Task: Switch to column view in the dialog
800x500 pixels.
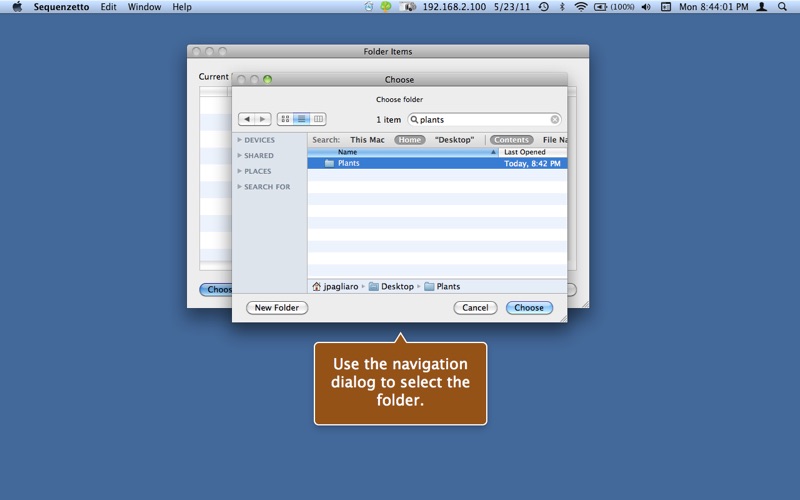Action: (318, 119)
